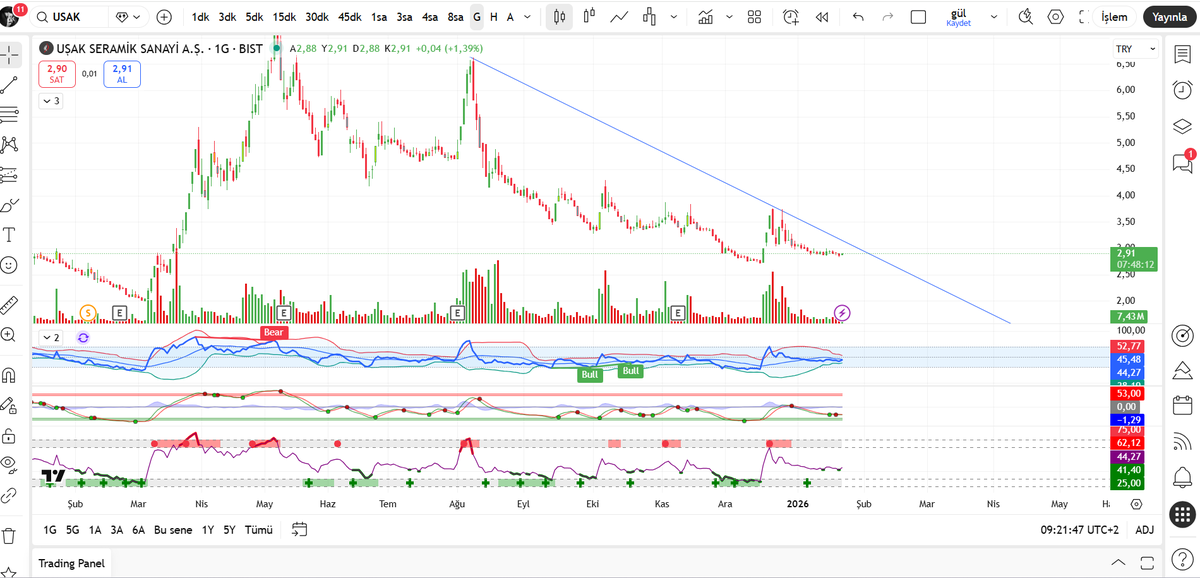Screen dimensions: 1200x578
Task: Select the trend line drawing tool
Action: 10,84
